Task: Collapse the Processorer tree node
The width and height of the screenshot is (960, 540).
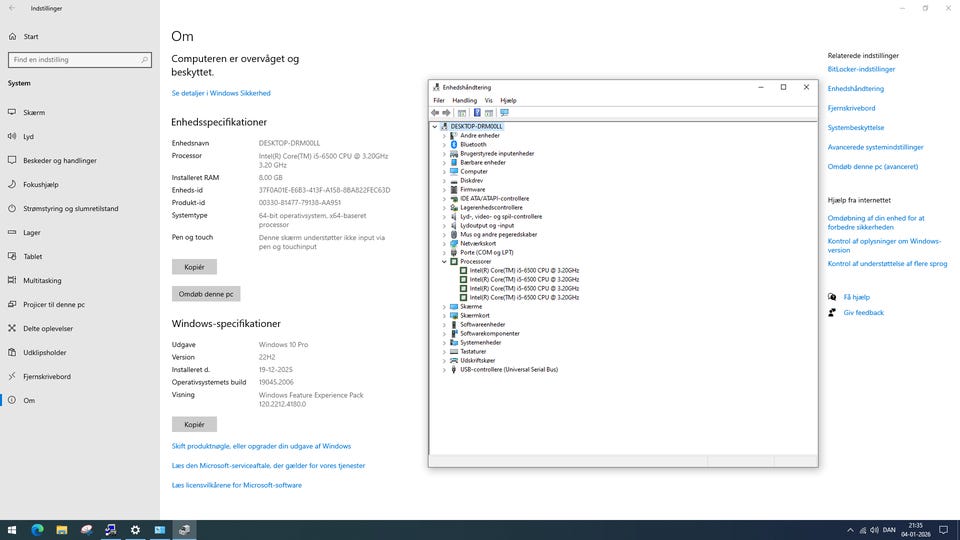Action: 444,262
